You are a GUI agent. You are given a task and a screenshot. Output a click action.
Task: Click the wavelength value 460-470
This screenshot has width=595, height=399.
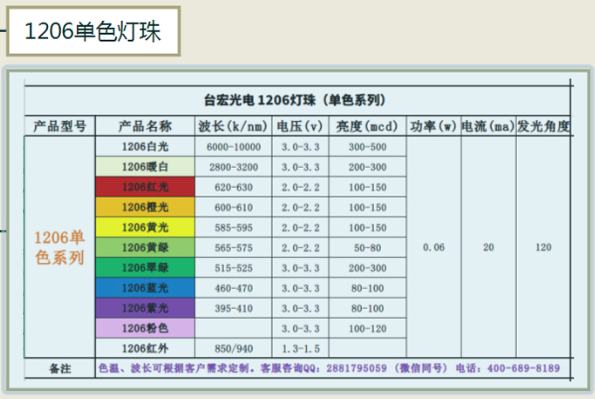pos(233,288)
